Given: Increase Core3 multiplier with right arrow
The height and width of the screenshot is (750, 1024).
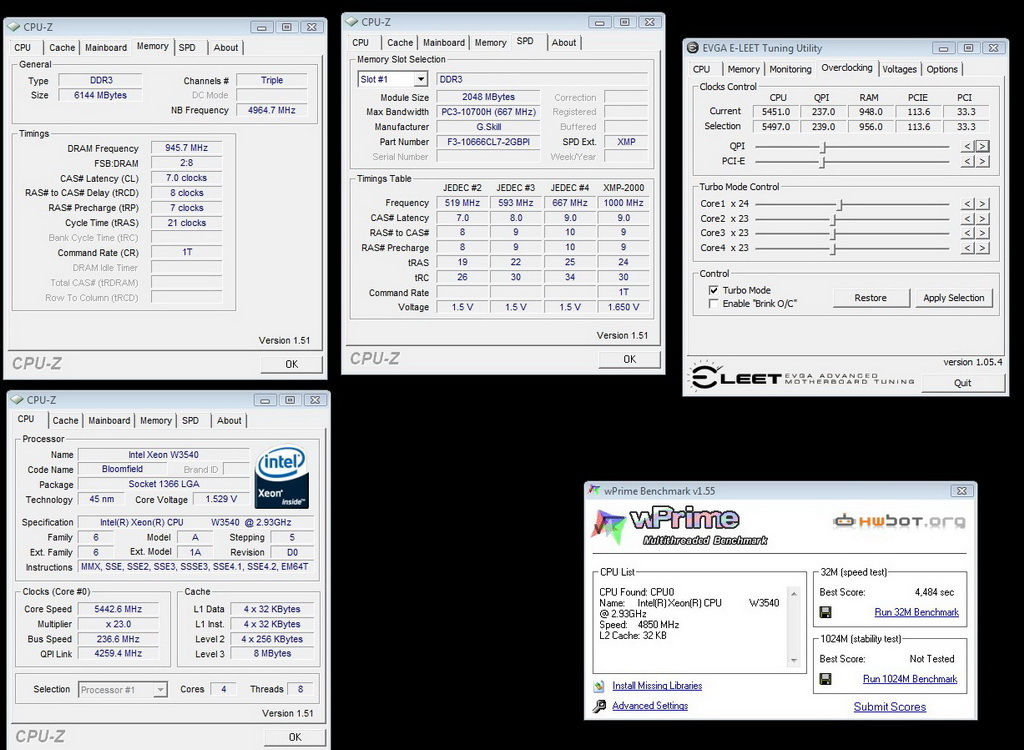Looking at the screenshot, I should 982,233.
